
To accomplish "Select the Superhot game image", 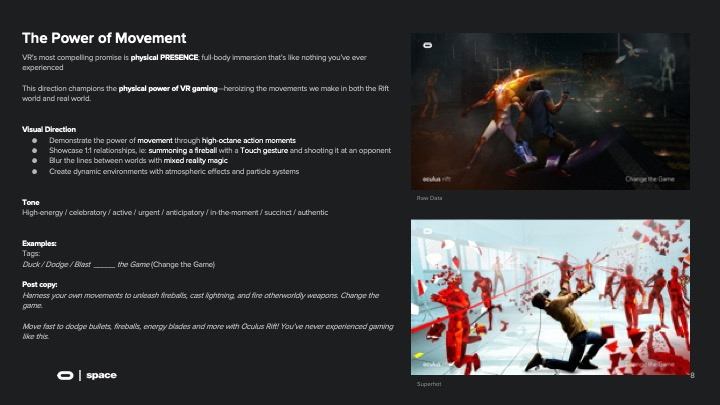I will (550, 297).
